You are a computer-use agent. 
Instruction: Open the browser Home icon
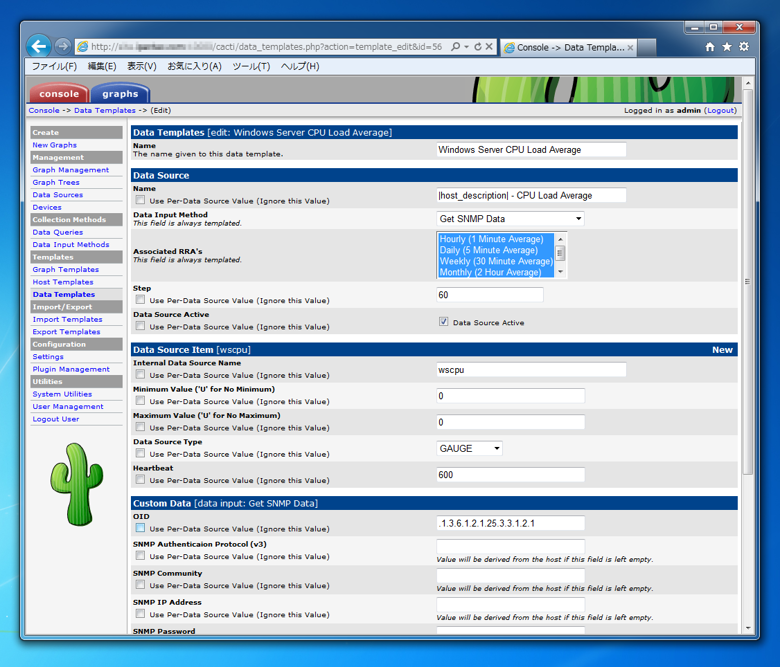pyautogui.click(x=710, y=47)
